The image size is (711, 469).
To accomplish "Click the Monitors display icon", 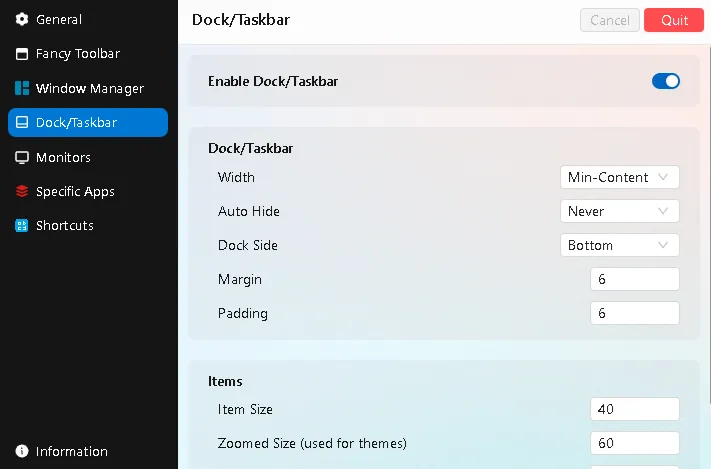I will [22, 157].
